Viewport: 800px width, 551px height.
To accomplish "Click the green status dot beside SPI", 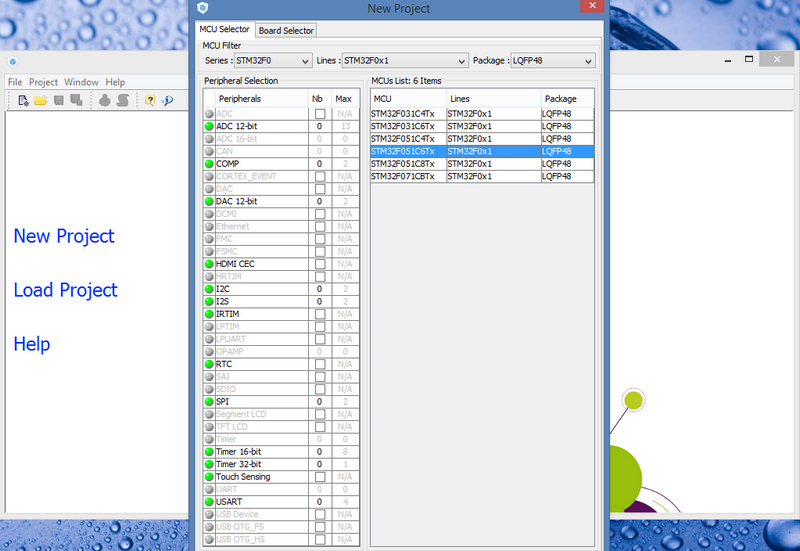I will (x=209, y=402).
